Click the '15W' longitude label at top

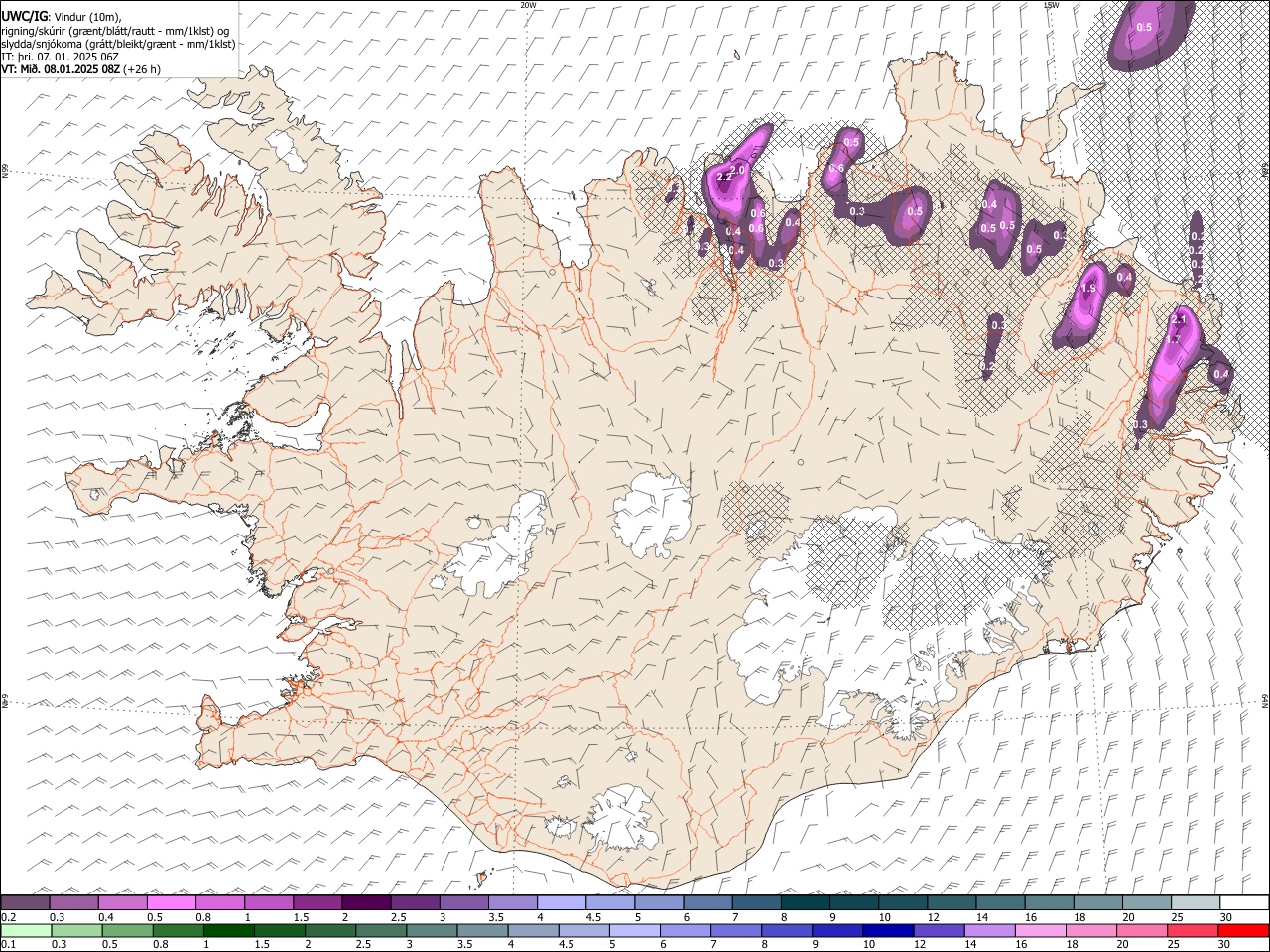(1051, 5)
